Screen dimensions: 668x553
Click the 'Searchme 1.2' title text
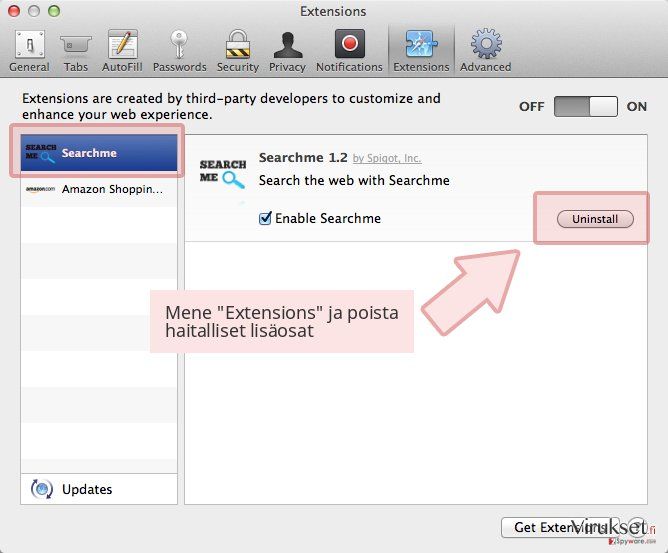click(303, 158)
